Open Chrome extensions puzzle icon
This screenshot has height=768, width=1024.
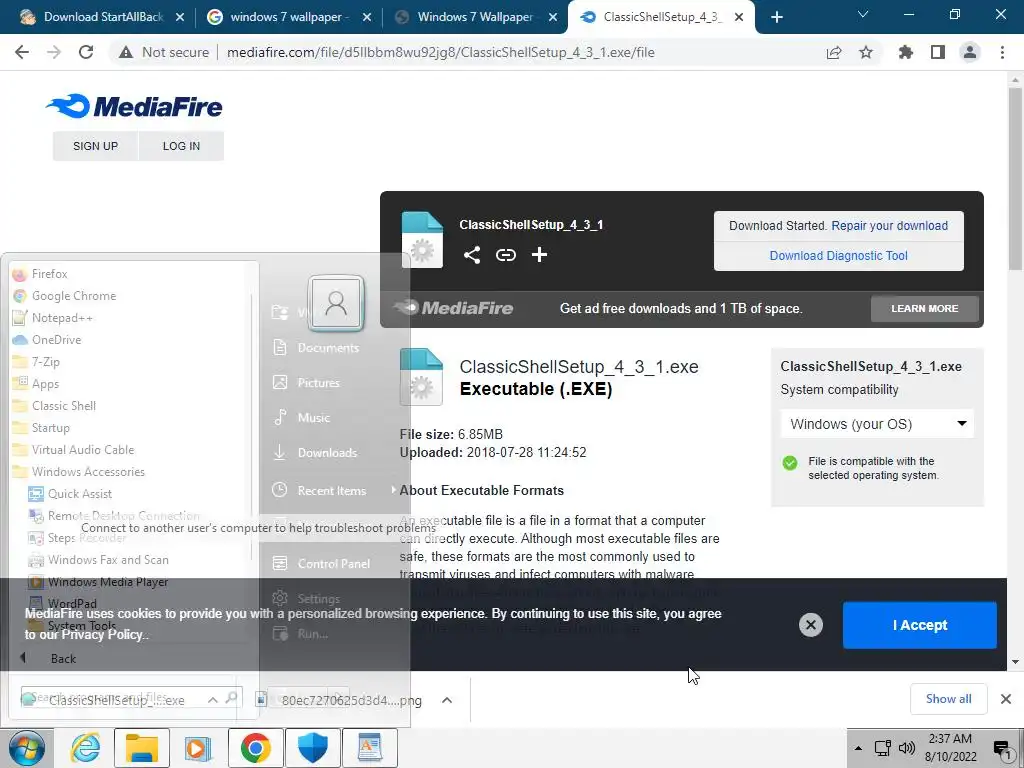(906, 52)
